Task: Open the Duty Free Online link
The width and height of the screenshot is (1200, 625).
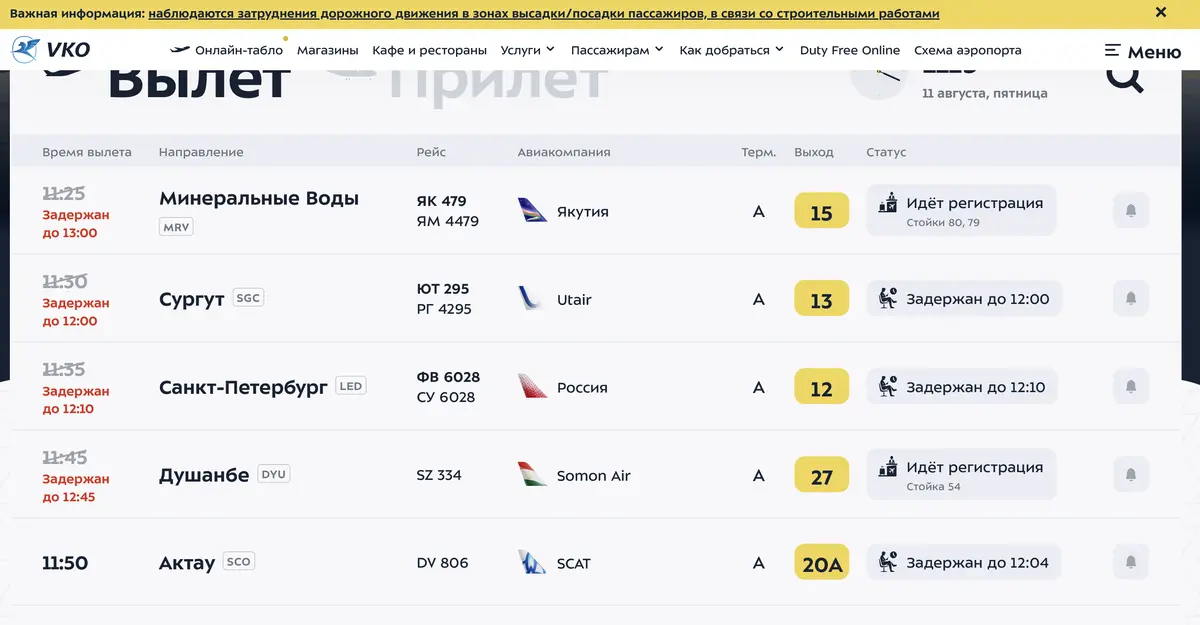Action: (x=850, y=50)
